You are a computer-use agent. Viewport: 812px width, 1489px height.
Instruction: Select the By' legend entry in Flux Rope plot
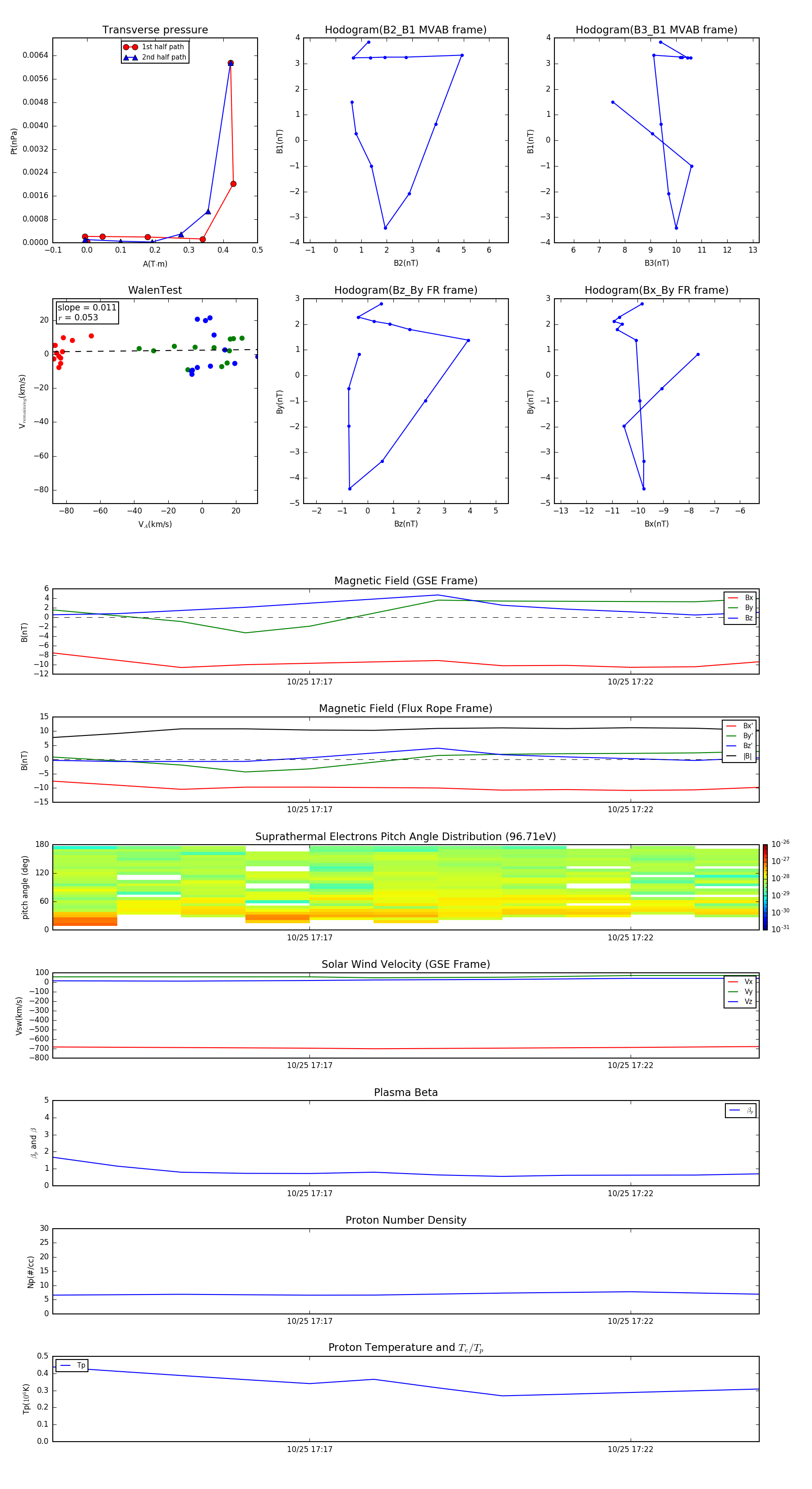[739, 736]
